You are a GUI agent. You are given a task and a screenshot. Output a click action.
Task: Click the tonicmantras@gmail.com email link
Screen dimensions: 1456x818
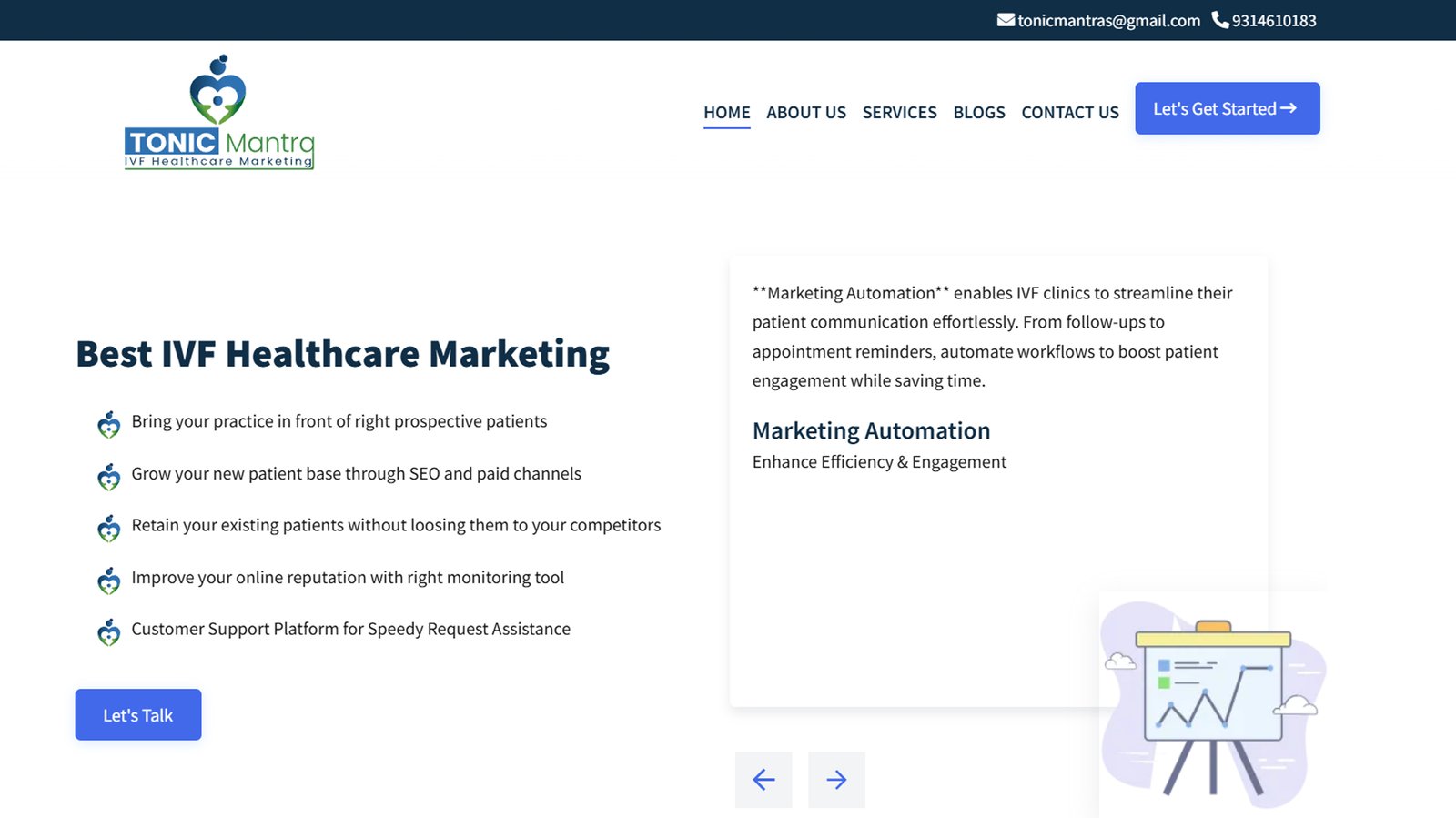pos(1108,21)
